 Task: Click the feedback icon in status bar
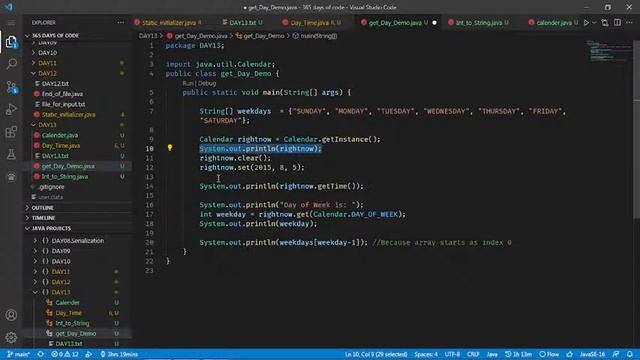pyautogui.click(x=616, y=354)
